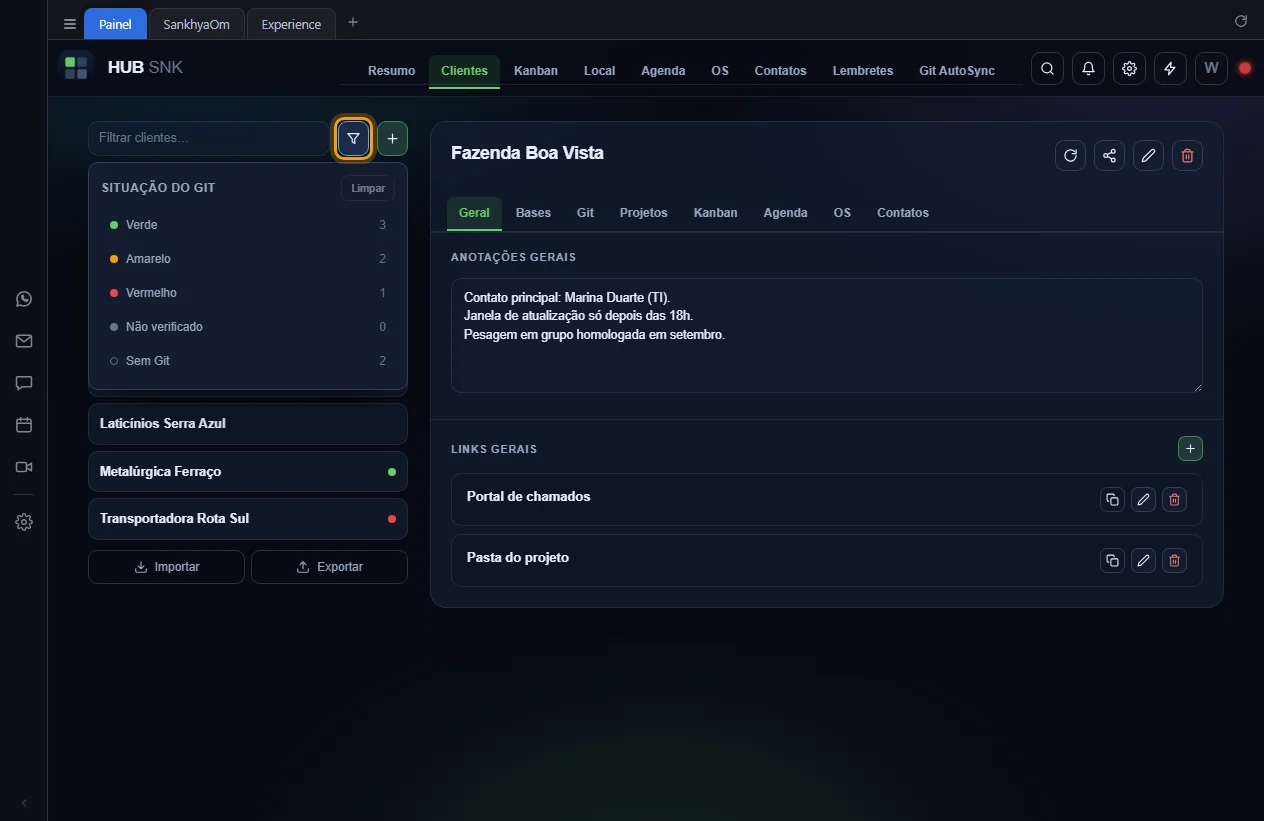Image resolution: width=1264 pixels, height=821 pixels.
Task: Click the red status indicator dot
Action: pos(1245,69)
